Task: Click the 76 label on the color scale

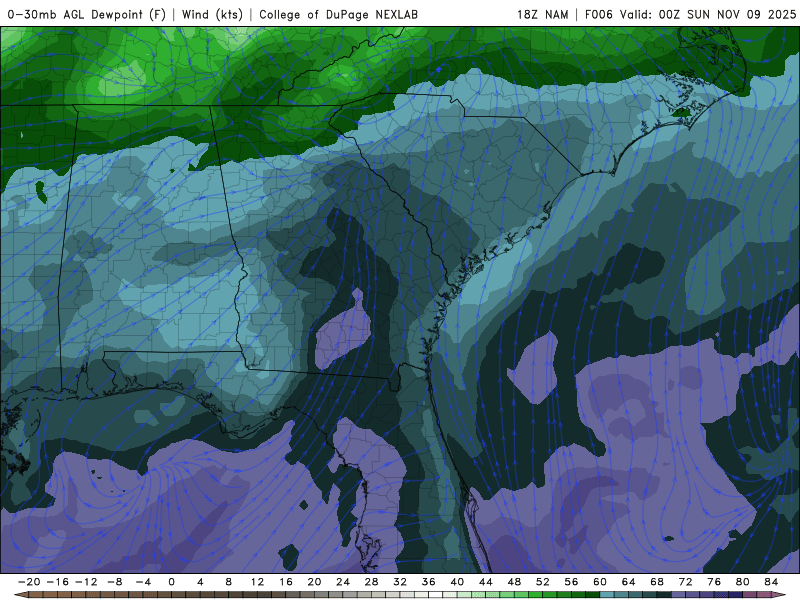Action: tap(714, 582)
